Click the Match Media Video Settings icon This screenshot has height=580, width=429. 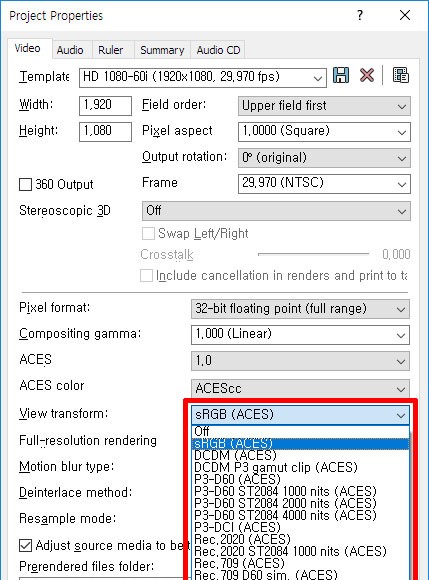(401, 75)
